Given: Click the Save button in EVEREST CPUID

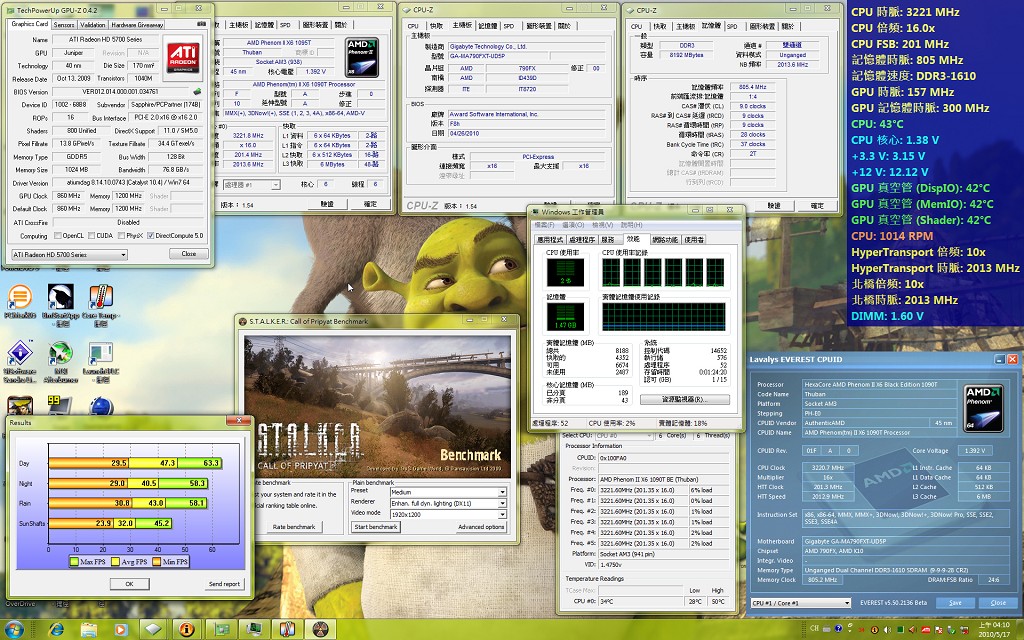Looking at the screenshot, I should tap(955, 603).
